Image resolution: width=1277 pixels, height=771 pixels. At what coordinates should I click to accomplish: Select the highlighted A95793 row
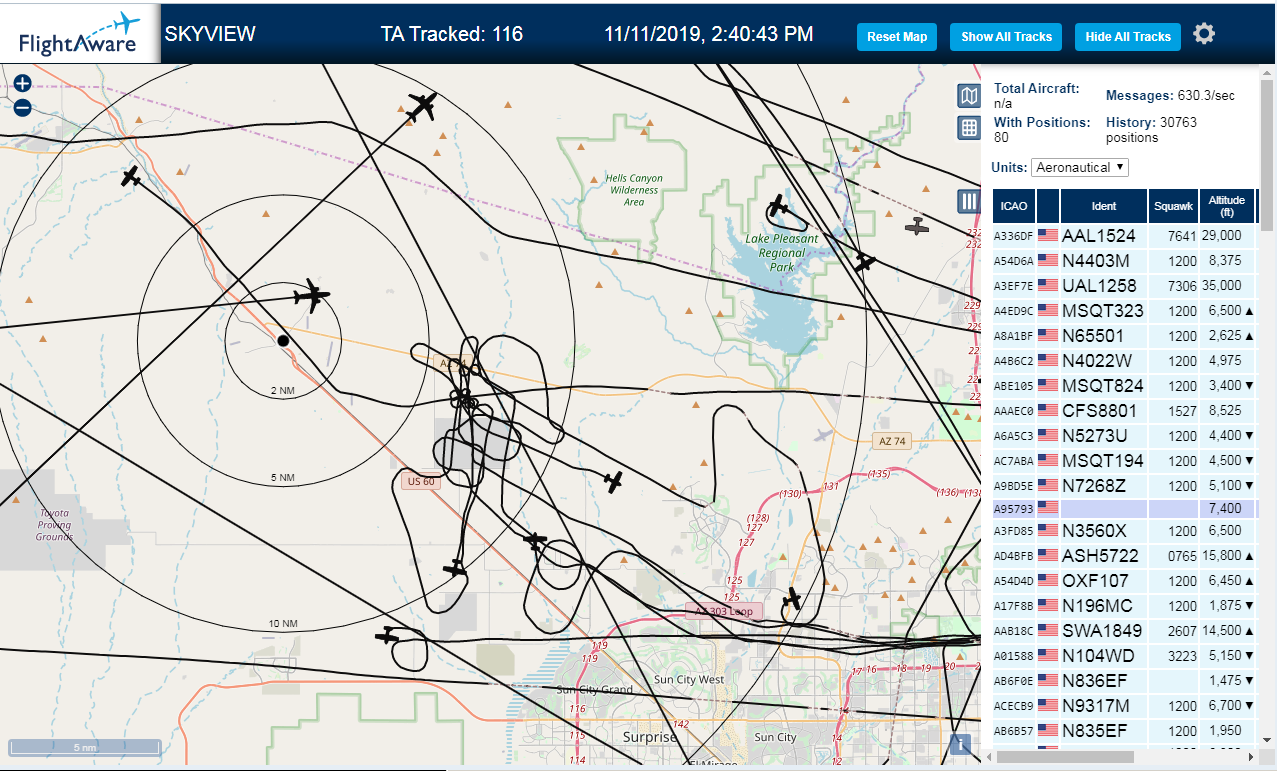[1125, 508]
